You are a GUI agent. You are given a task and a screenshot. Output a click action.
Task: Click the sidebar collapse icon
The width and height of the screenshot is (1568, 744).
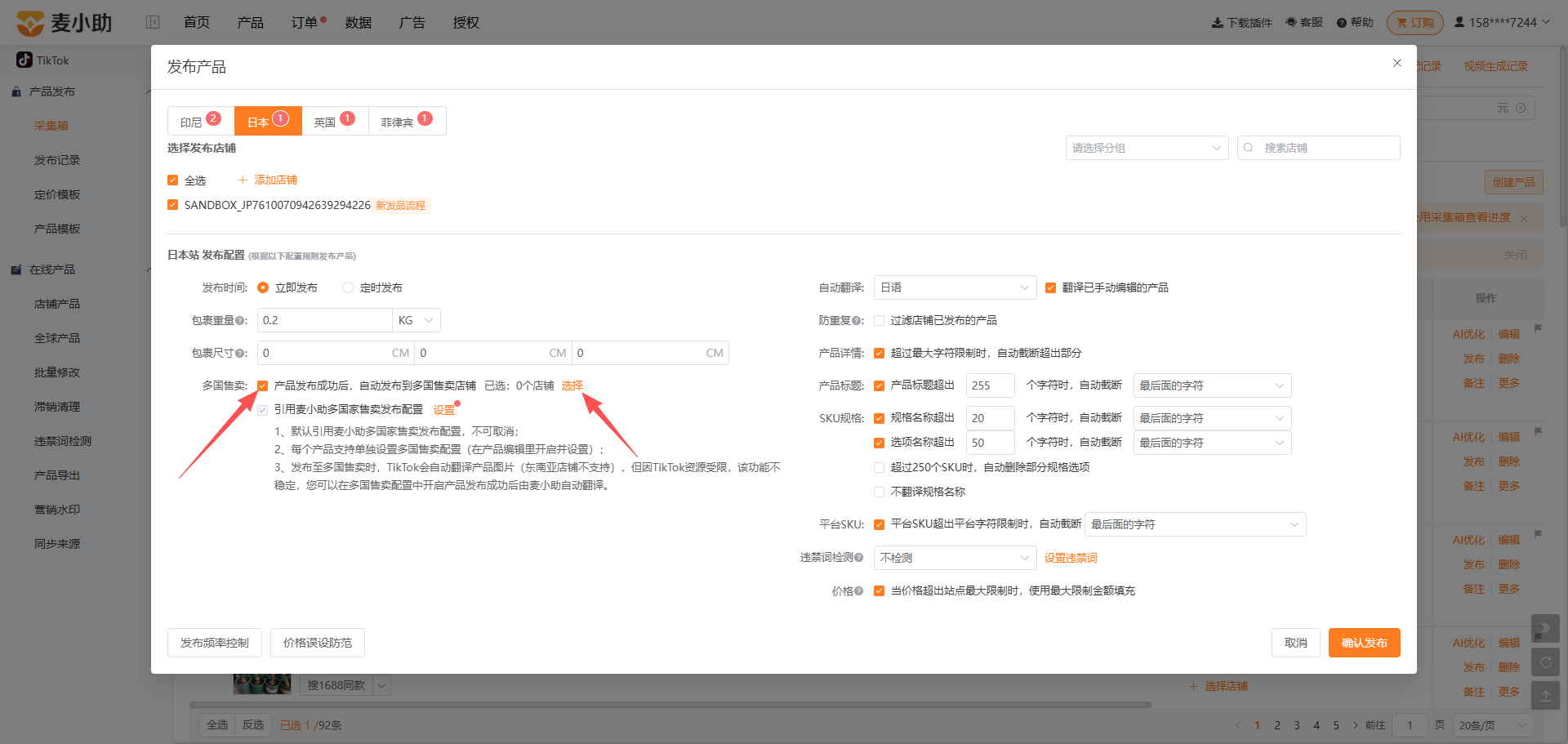tap(153, 22)
